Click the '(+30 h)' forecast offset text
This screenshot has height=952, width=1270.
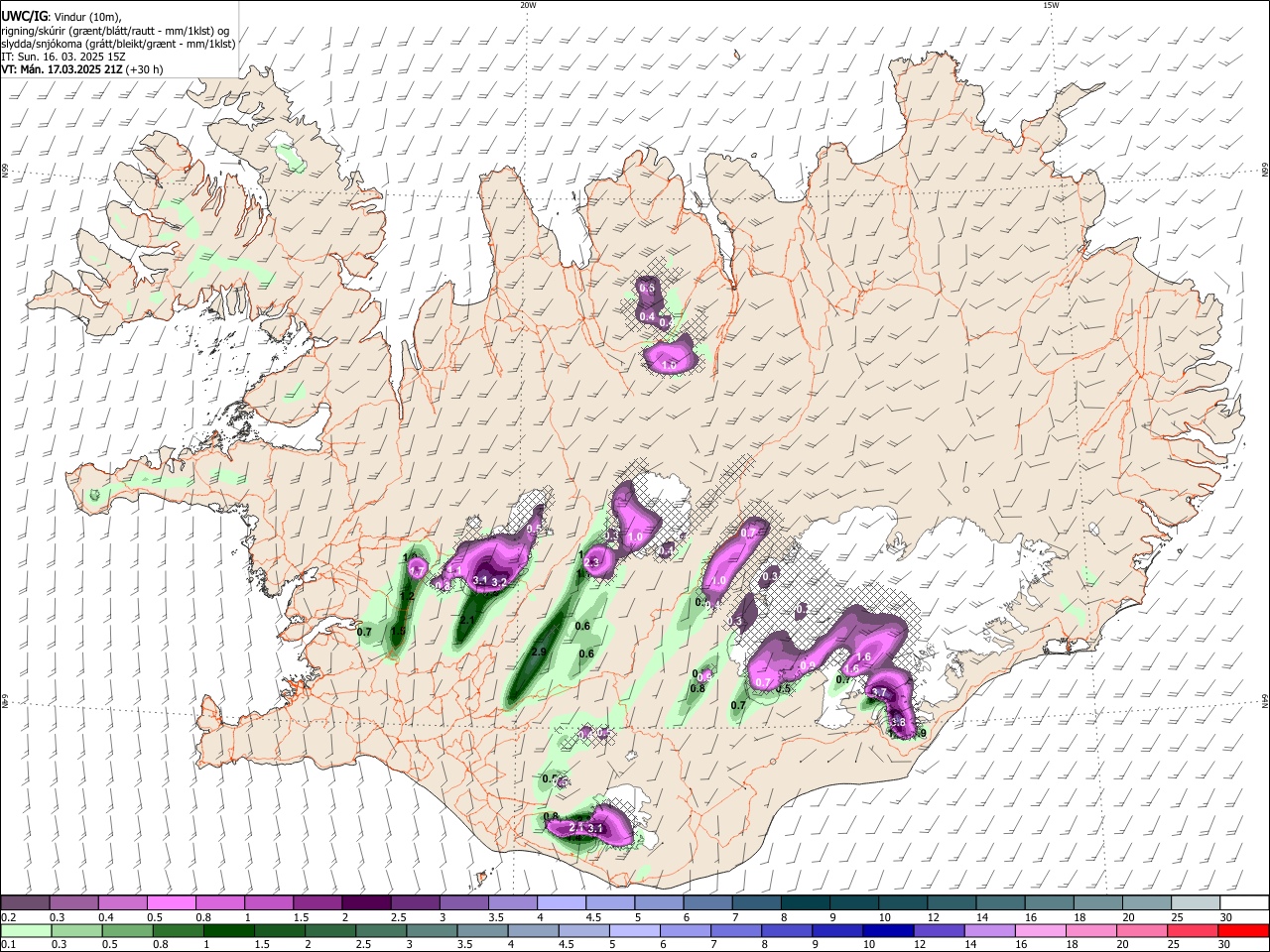(x=145, y=69)
